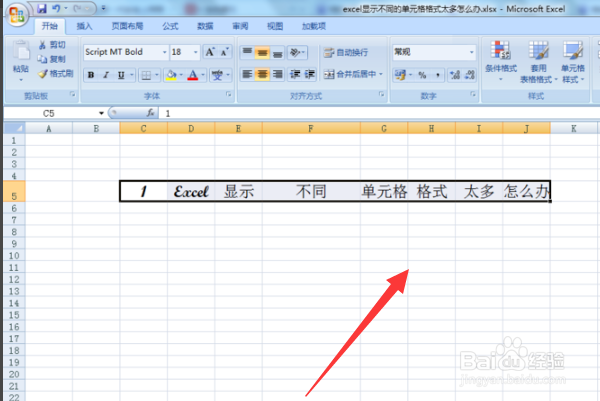The width and height of the screenshot is (600, 401).
Task: Customize quick access toolbar arrow
Action: click(x=104, y=8)
